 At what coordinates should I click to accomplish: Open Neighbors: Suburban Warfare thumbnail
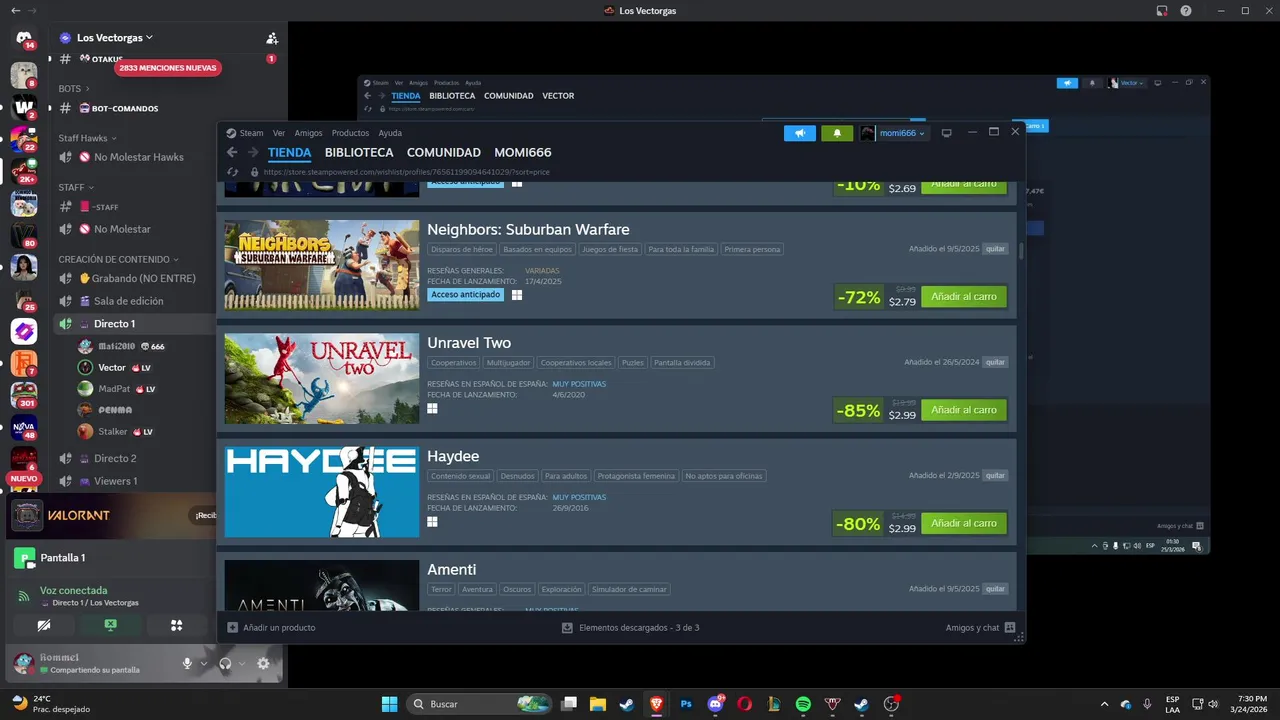coord(322,265)
